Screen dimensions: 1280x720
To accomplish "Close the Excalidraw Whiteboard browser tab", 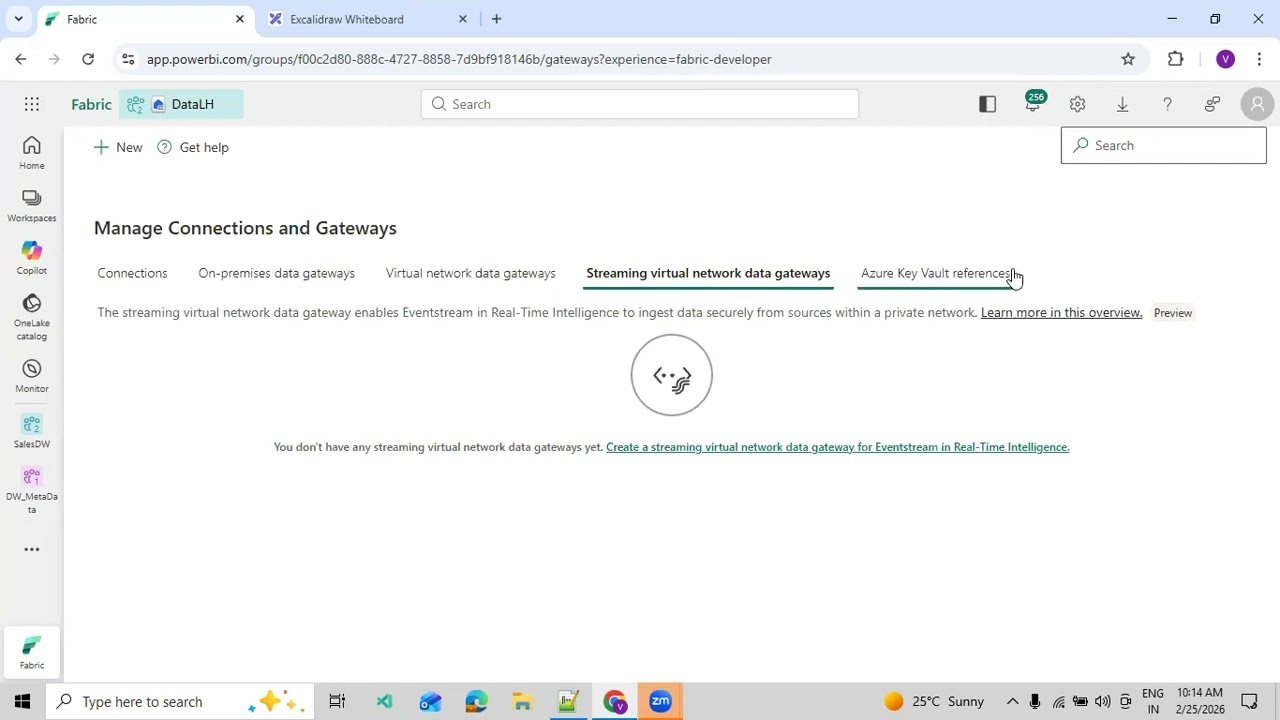I will (x=463, y=19).
